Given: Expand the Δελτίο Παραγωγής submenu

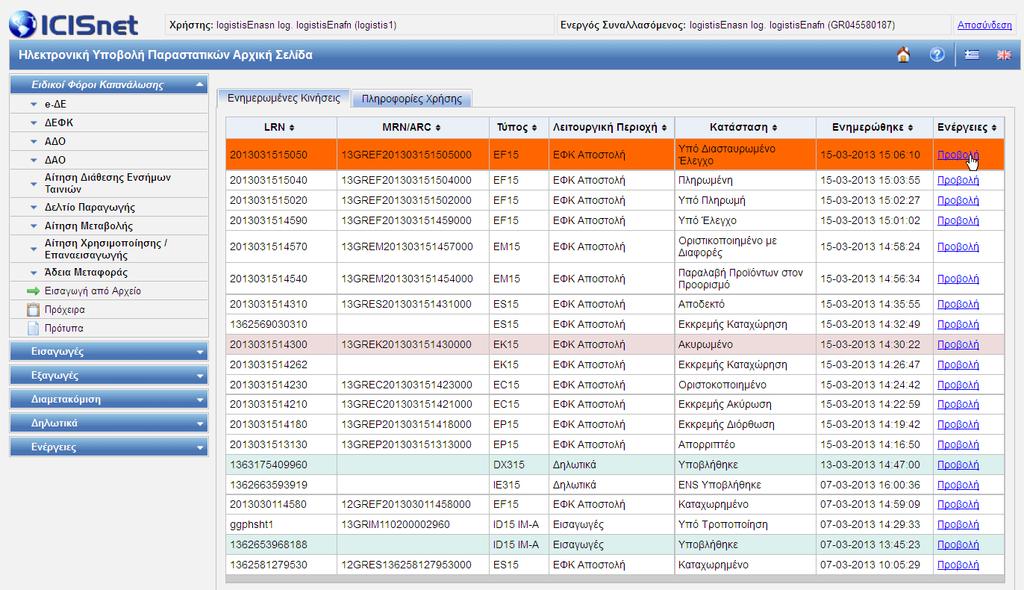Looking at the screenshot, I should pyautogui.click(x=34, y=207).
